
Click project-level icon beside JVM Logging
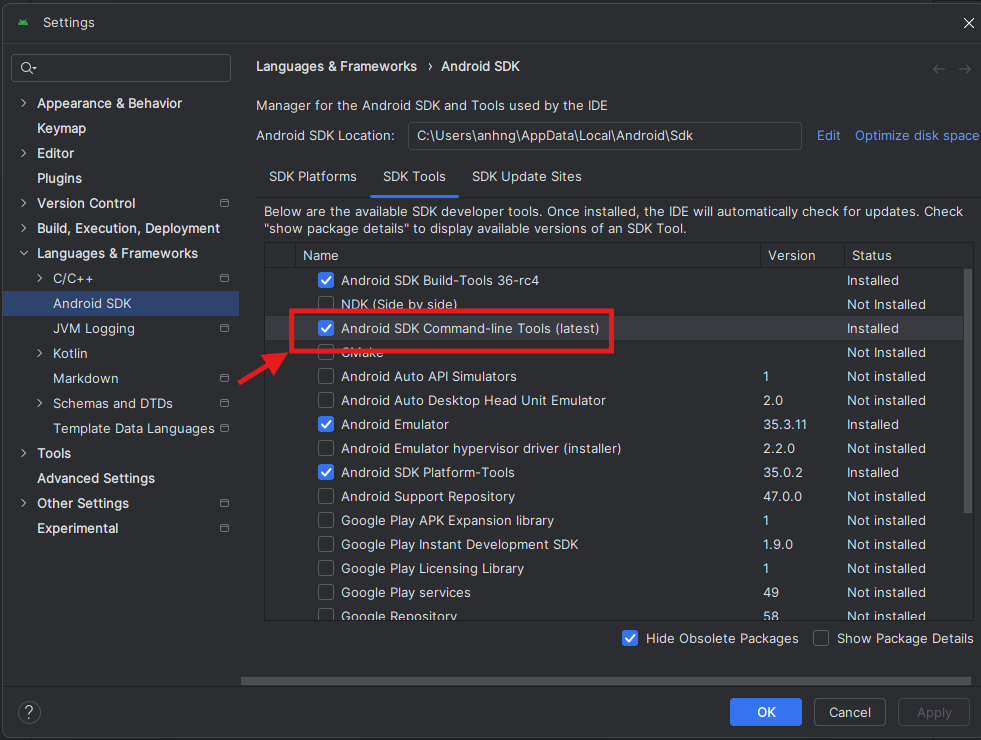click(225, 328)
